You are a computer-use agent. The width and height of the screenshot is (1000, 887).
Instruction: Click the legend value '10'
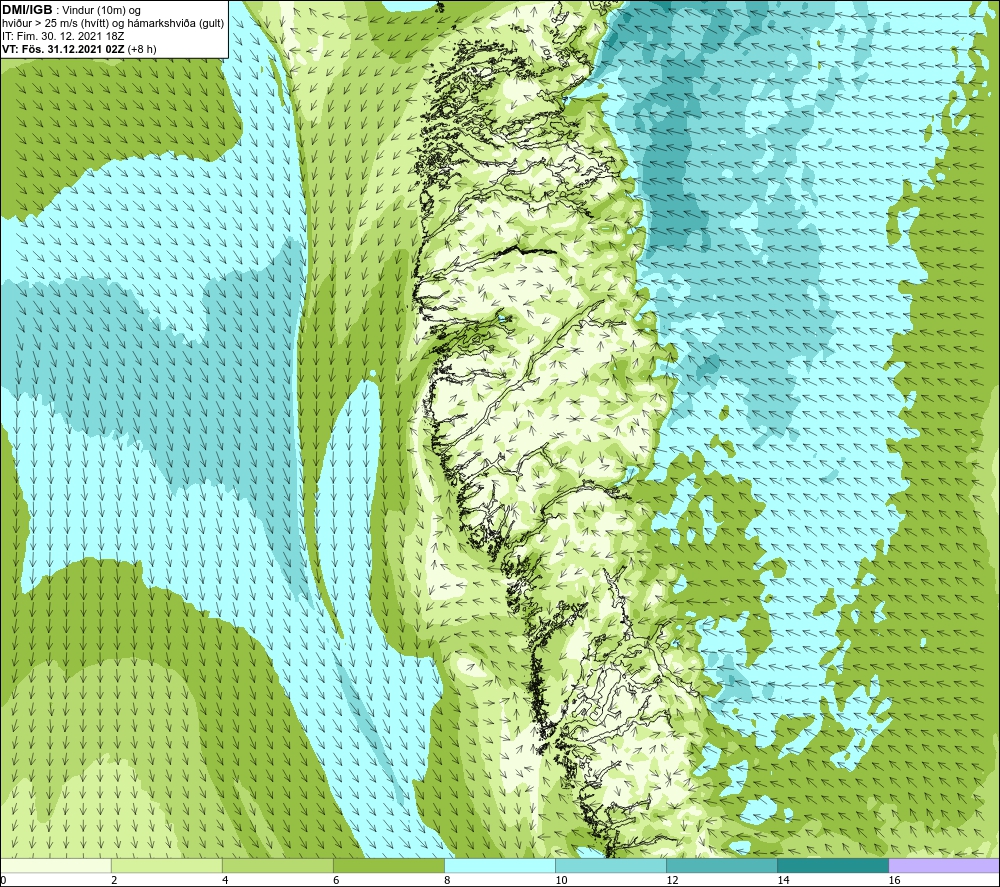[x=561, y=881]
